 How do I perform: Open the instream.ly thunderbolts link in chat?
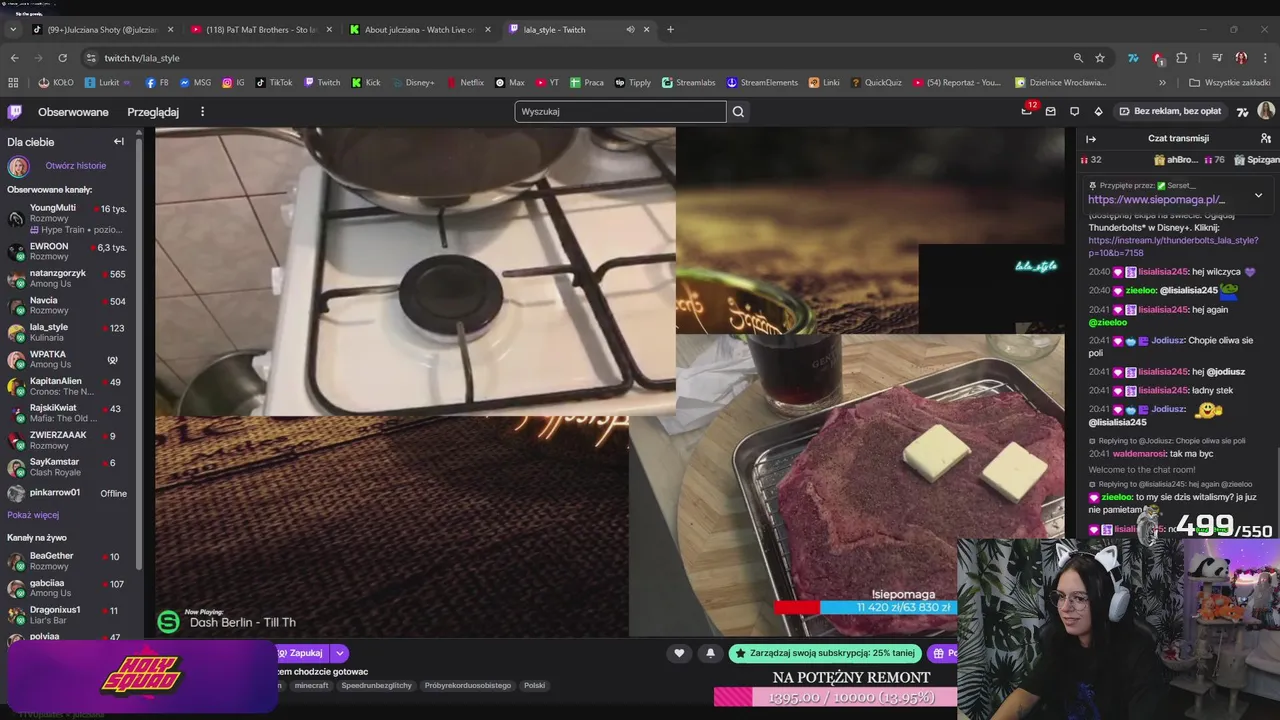tap(1173, 247)
